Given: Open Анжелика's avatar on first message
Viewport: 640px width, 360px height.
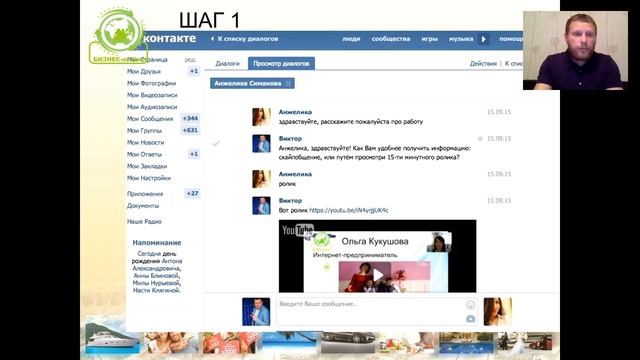Looking at the screenshot, I should (x=261, y=117).
